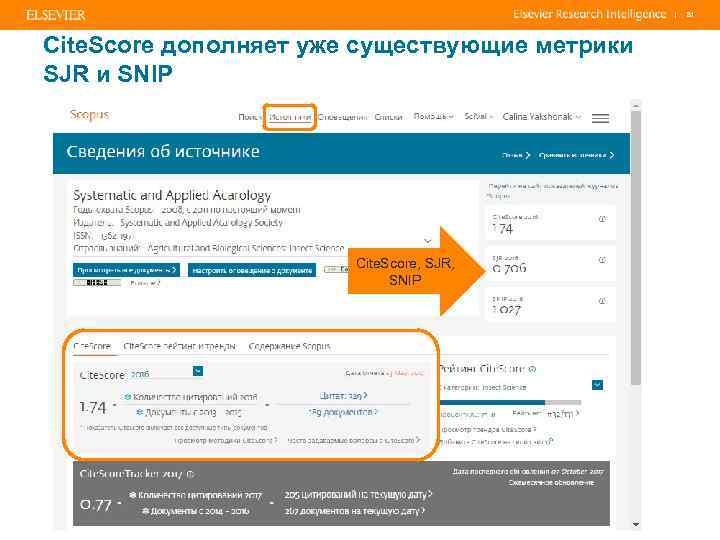Click info icon beside SJR 0.706 card
Screen dimensions: 720x540
(602, 260)
